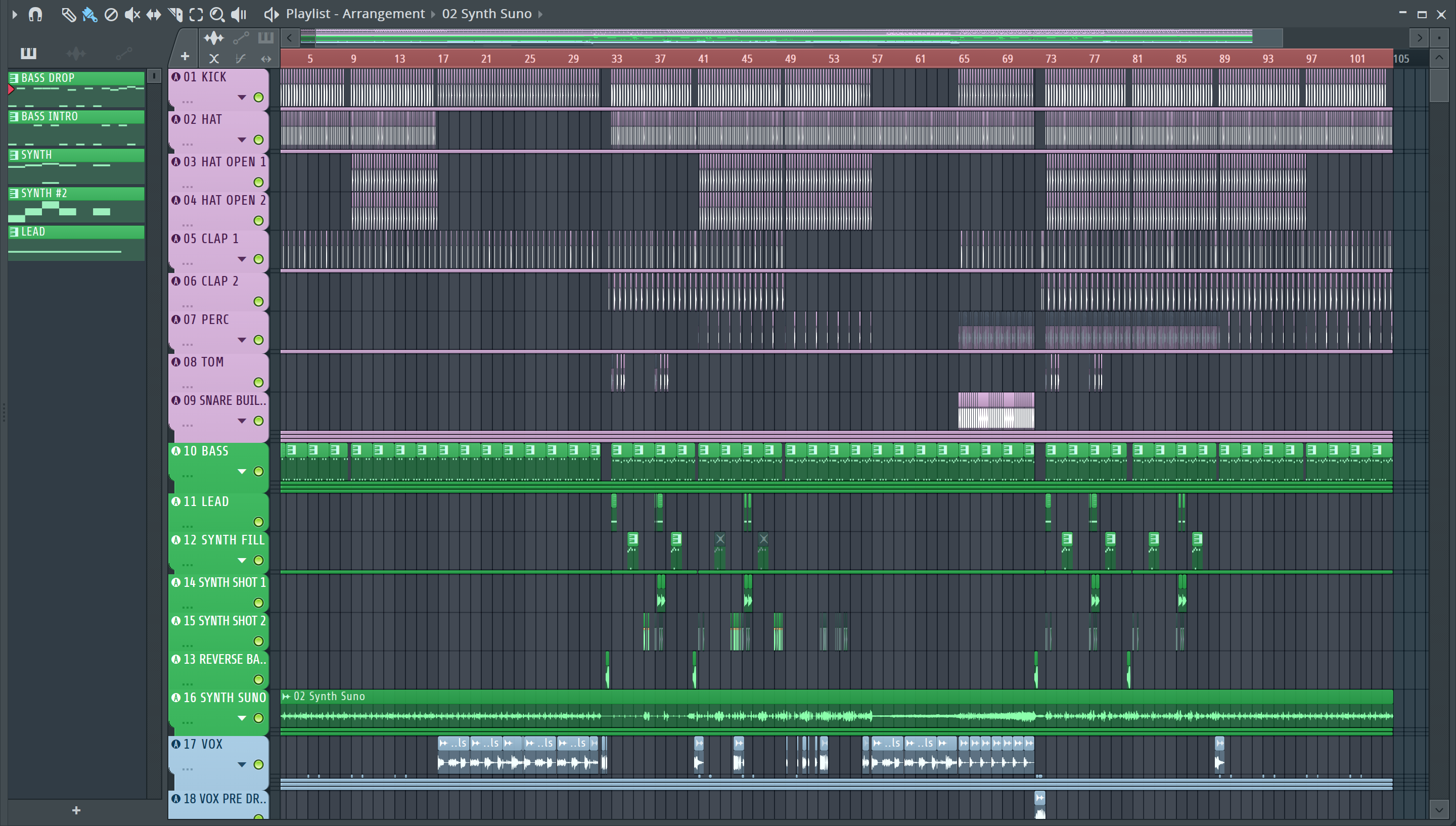Select the Select marquee tool
This screenshot has height=826, width=1456.
coord(196,14)
